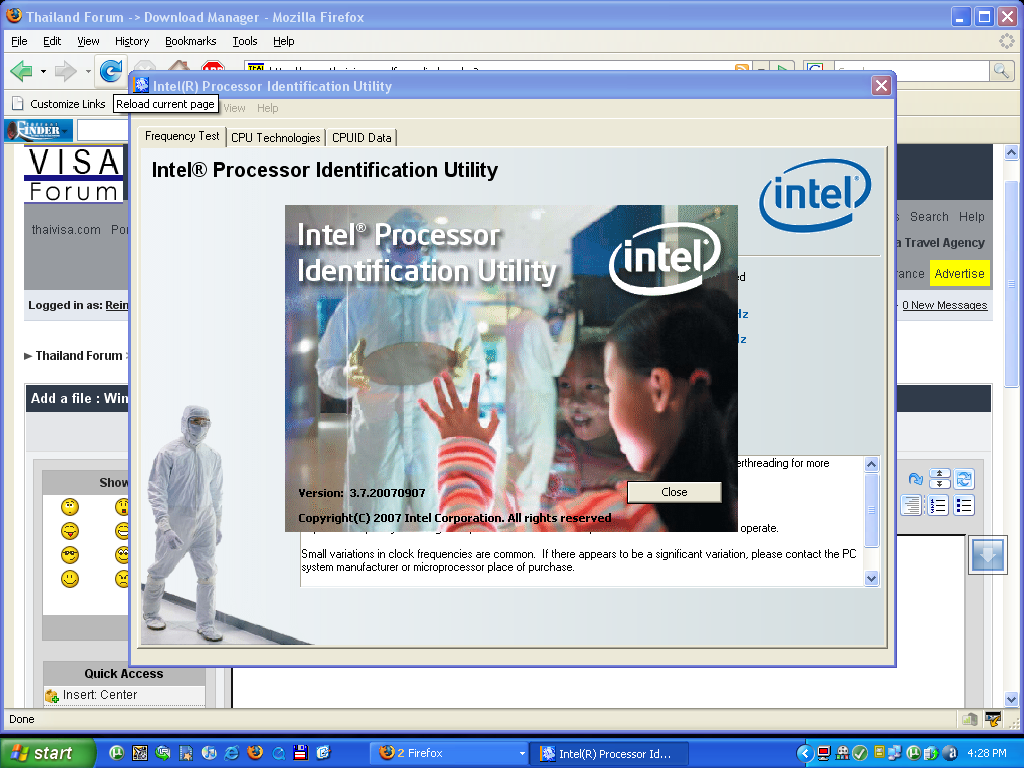Click the Firefox Back arrow button
Screen dimensions: 1024x768
22,71
